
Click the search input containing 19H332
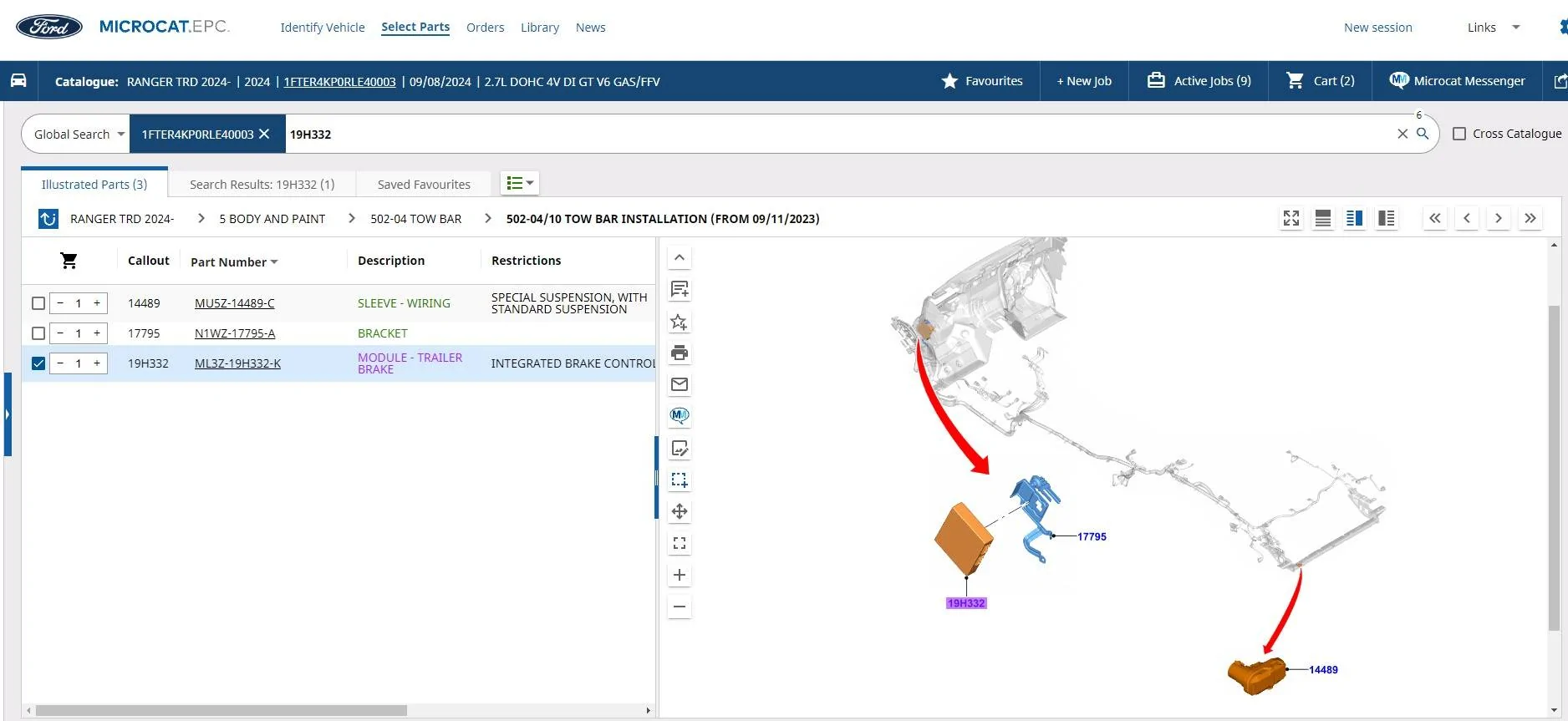tap(839, 134)
